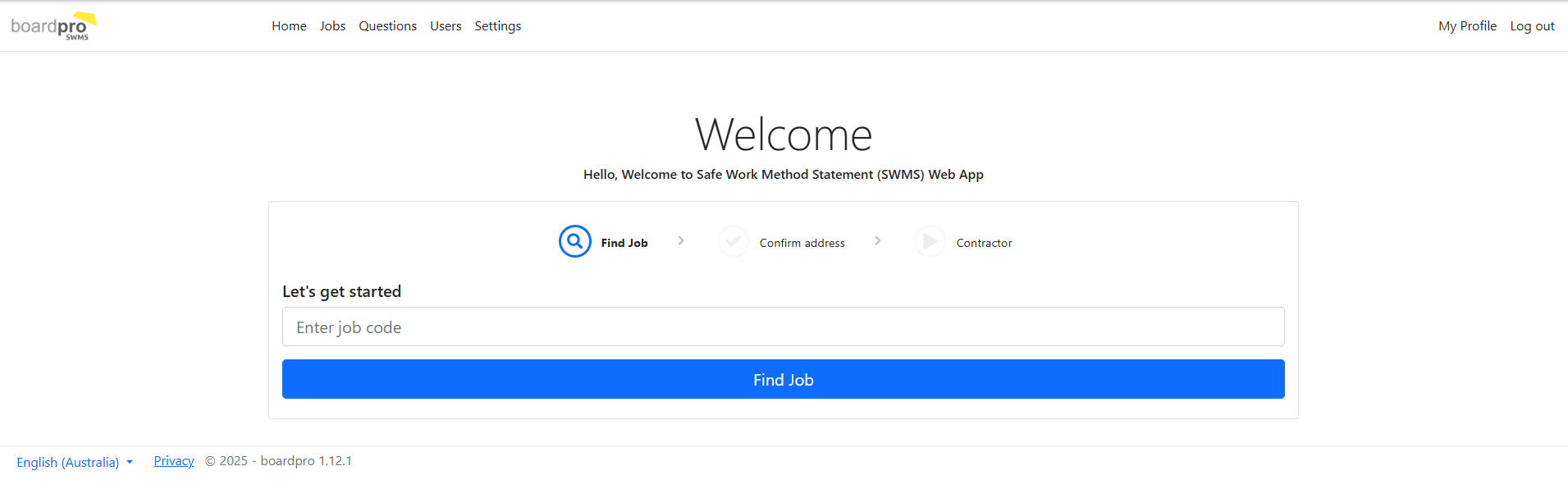This screenshot has height=498, width=1568.
Task: Click the Contractor play arrow icon
Action: [930, 242]
